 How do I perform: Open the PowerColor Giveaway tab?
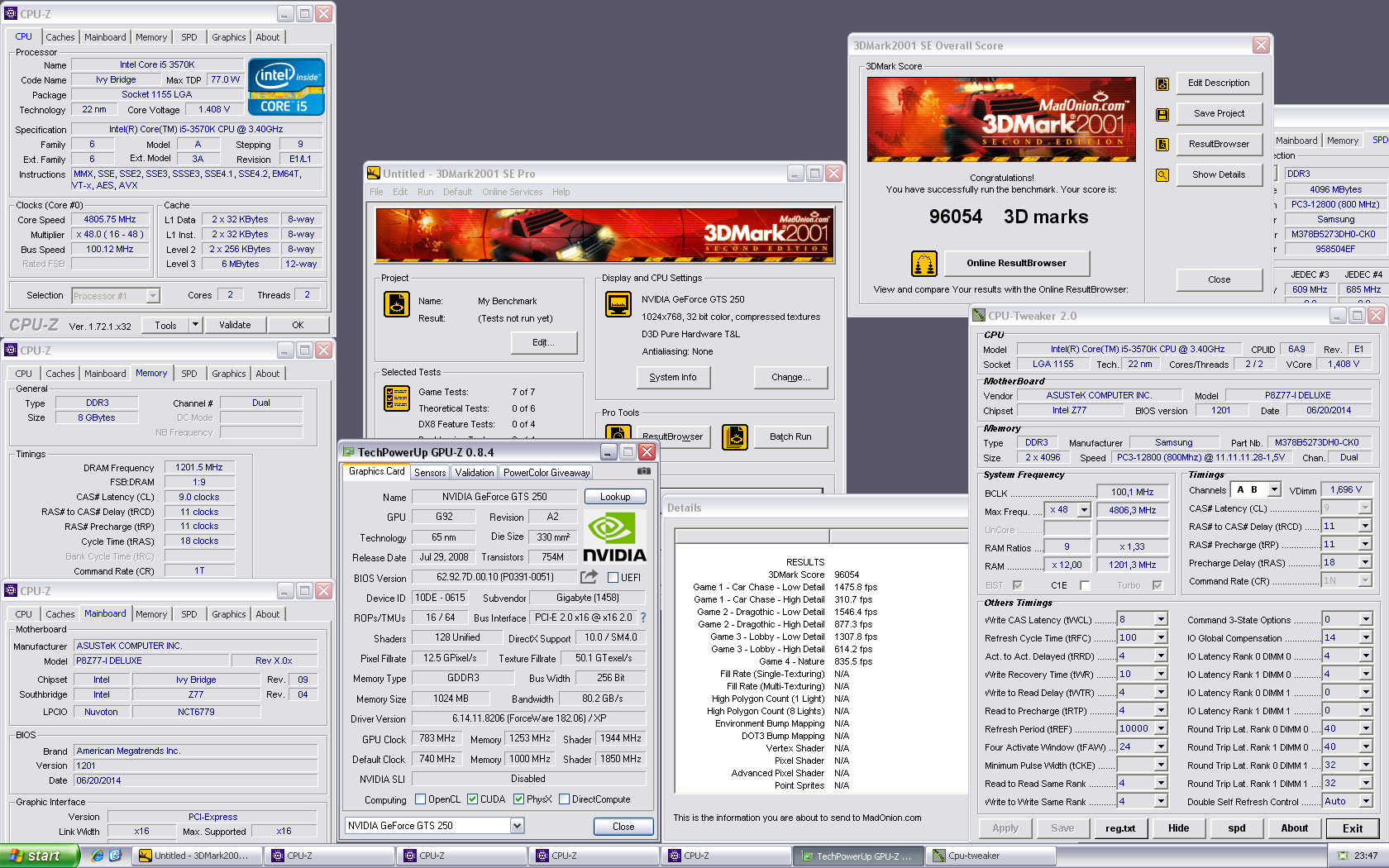[547, 473]
